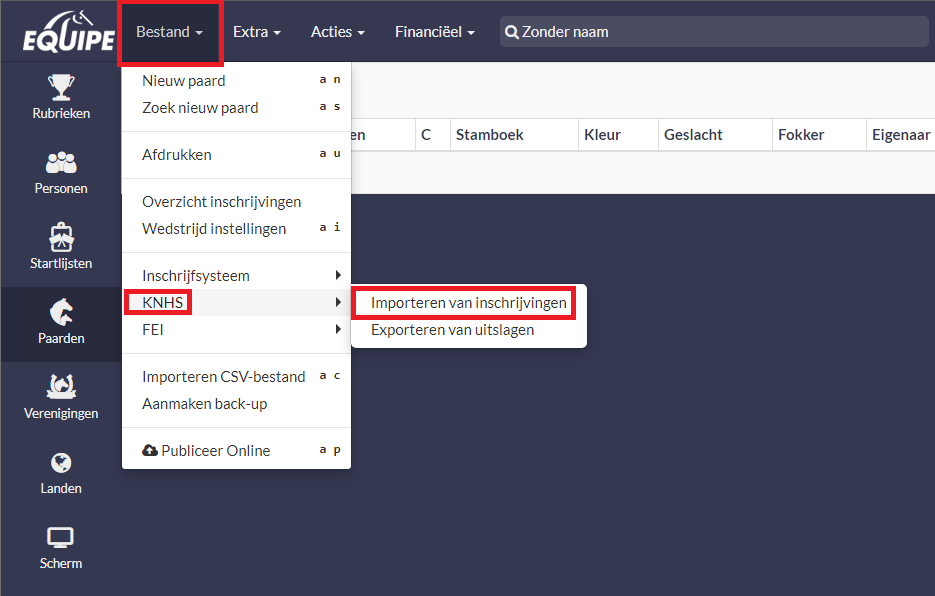This screenshot has width=935, height=596.
Task: Click Nieuw paard menu entry
Action: (x=184, y=80)
